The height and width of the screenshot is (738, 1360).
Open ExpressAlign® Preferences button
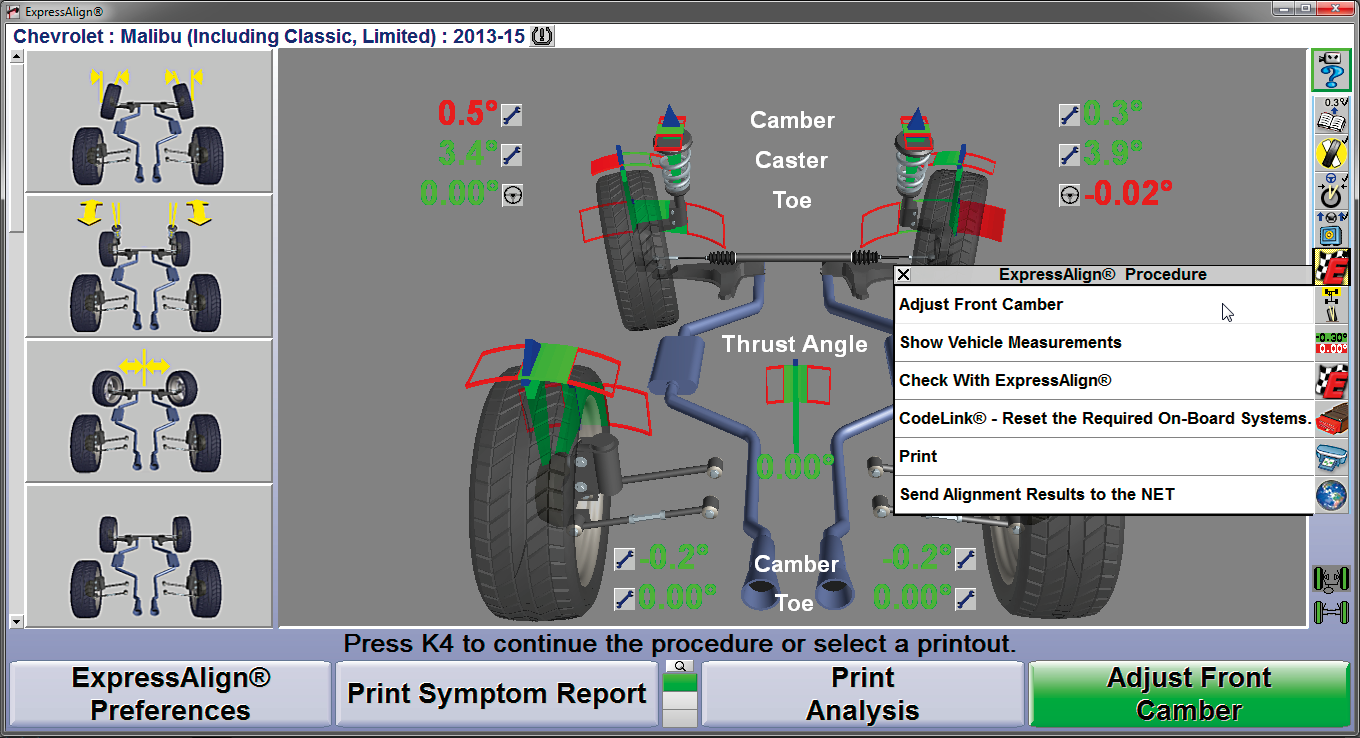[170, 694]
